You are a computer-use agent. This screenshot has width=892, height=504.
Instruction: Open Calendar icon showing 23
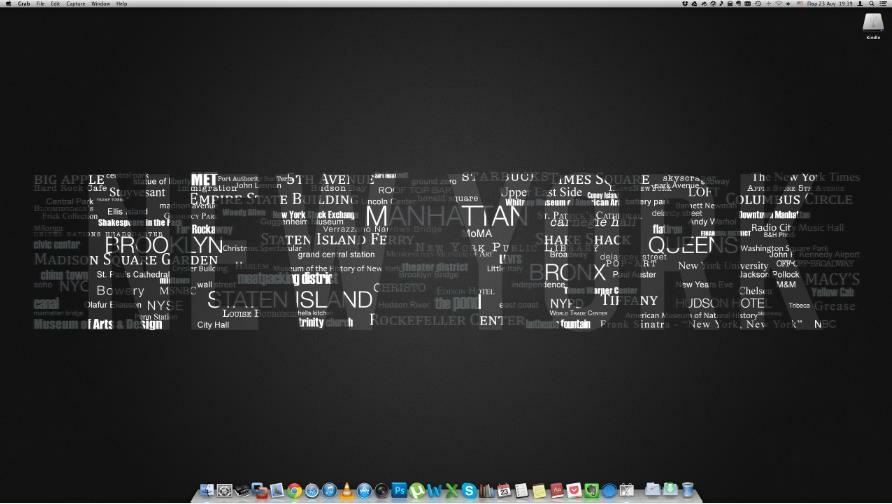pyautogui.click(x=503, y=490)
